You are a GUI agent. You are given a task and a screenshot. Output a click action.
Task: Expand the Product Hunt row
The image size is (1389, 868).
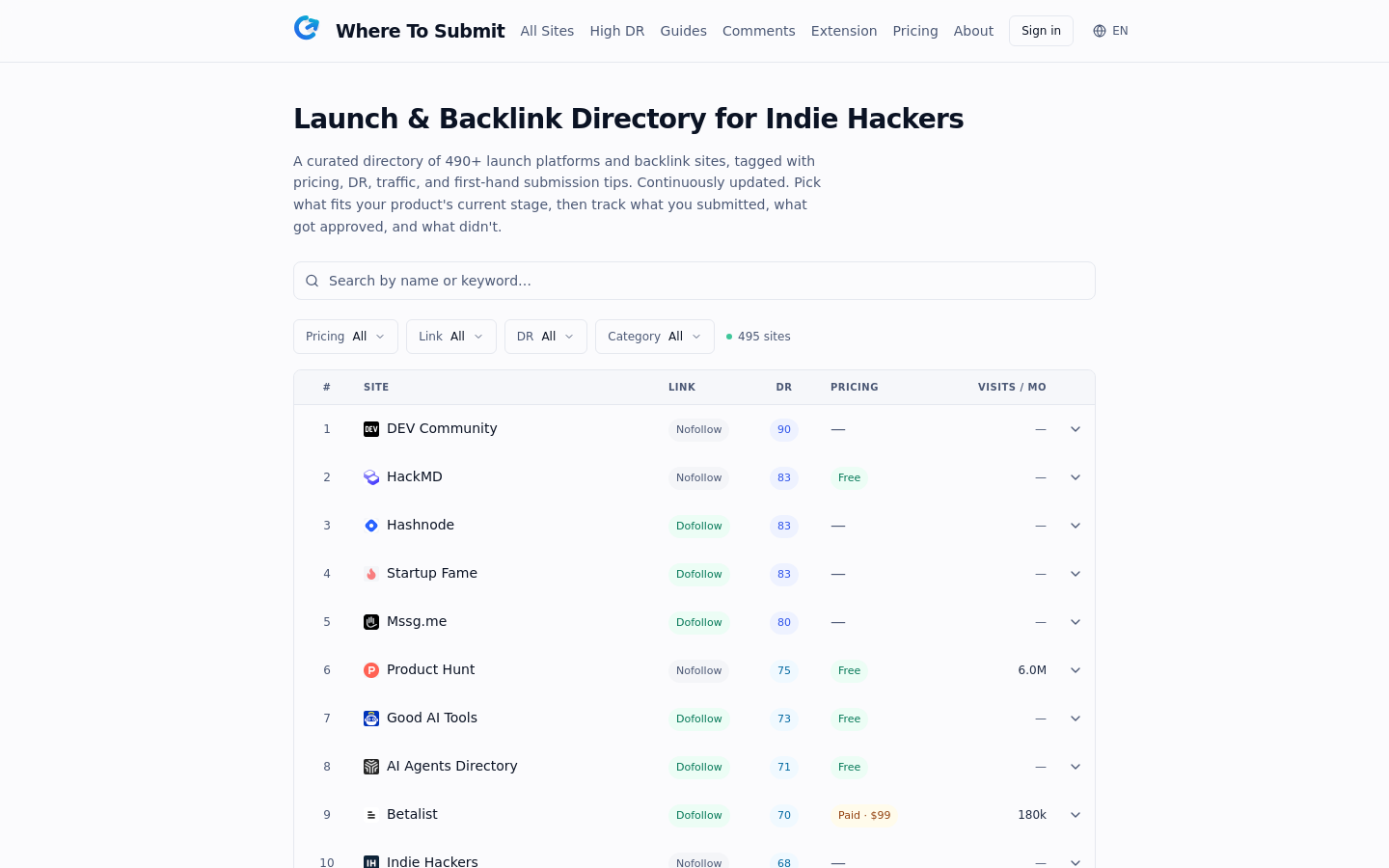tap(1076, 670)
